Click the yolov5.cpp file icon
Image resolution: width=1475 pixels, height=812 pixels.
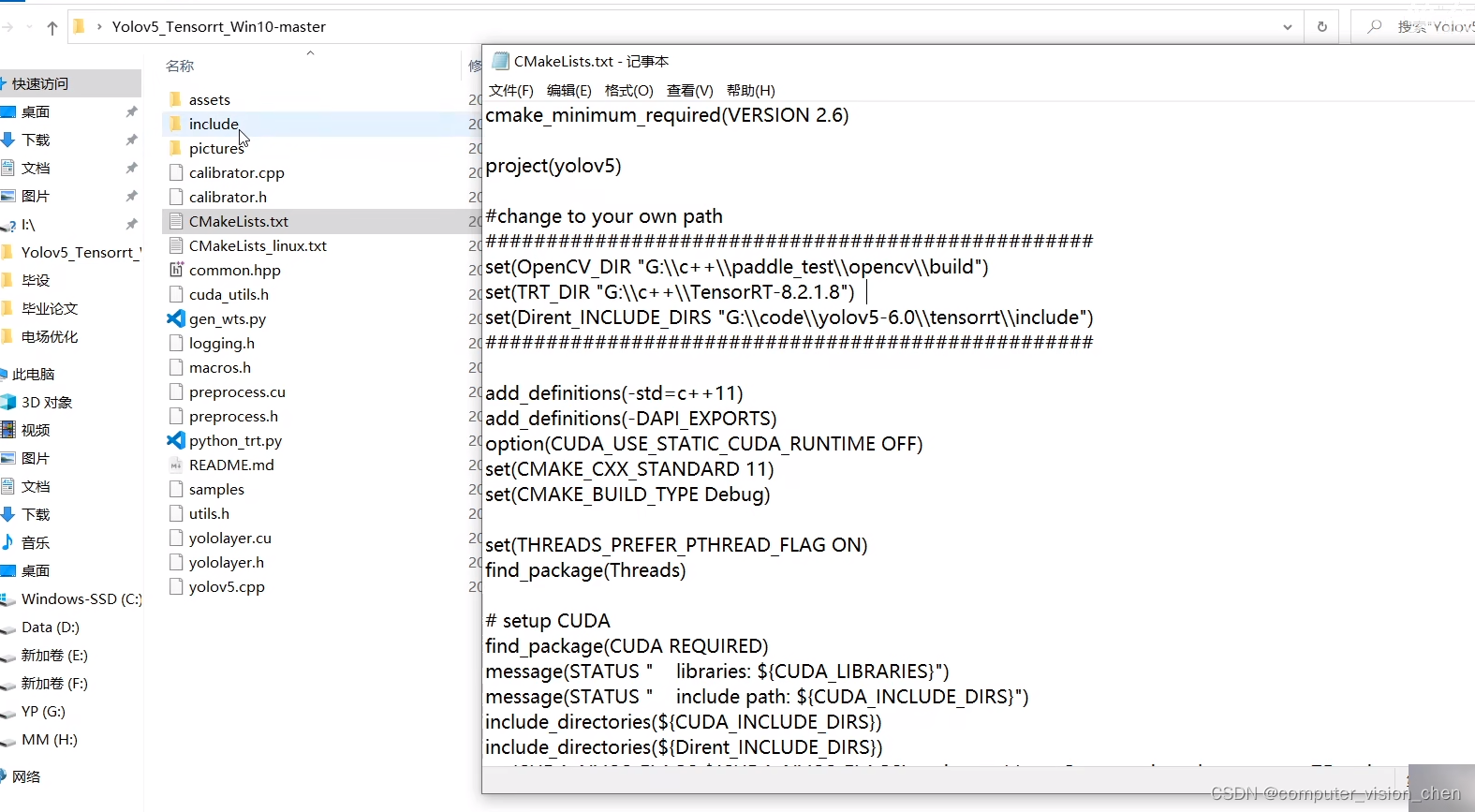tap(176, 586)
